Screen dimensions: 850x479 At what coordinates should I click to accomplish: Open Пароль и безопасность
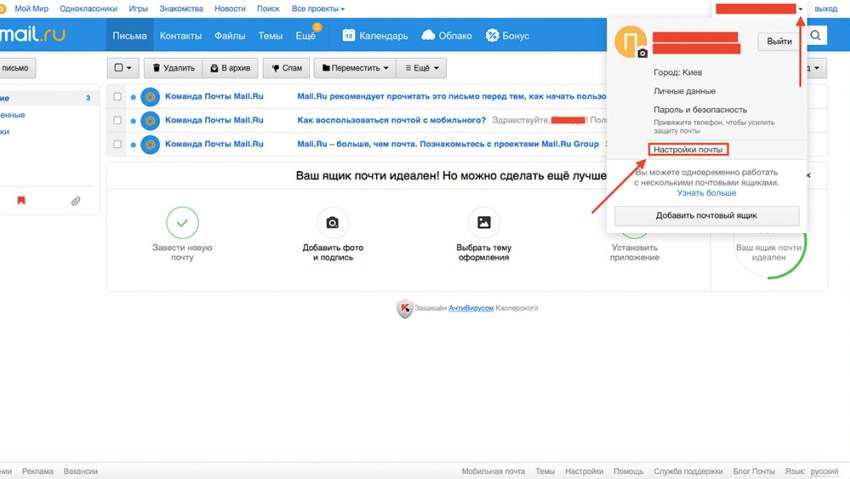pyautogui.click(x=700, y=109)
